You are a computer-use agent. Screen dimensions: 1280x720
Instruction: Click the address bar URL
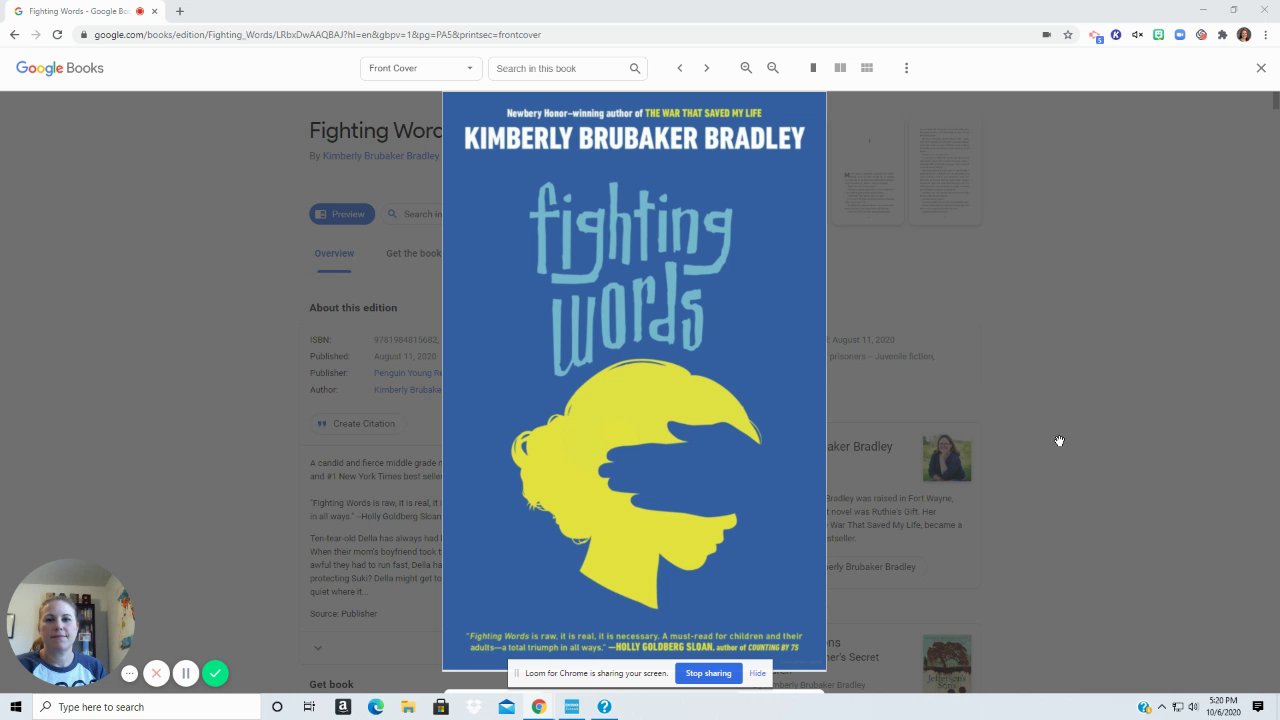[x=317, y=34]
